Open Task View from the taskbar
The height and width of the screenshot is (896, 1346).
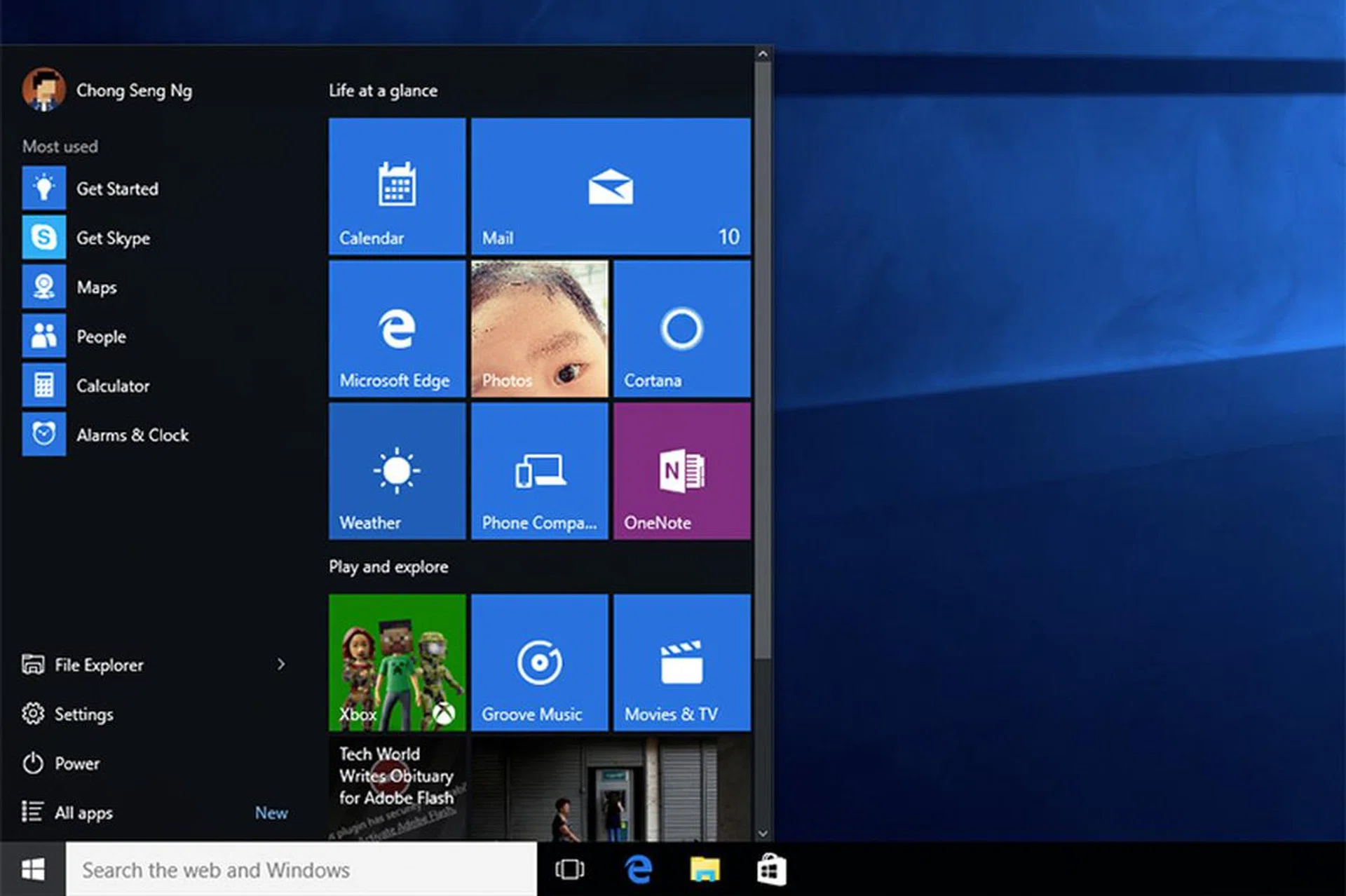(569, 870)
